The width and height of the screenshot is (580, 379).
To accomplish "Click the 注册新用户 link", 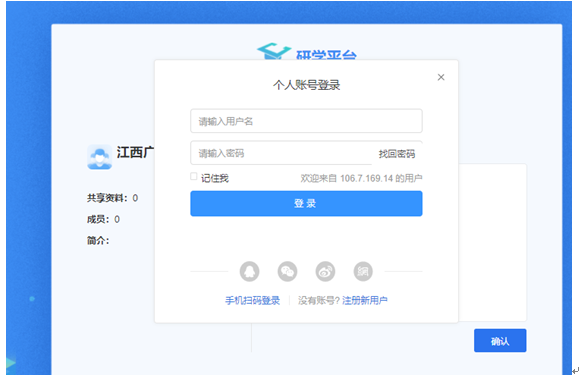I will pos(365,301).
